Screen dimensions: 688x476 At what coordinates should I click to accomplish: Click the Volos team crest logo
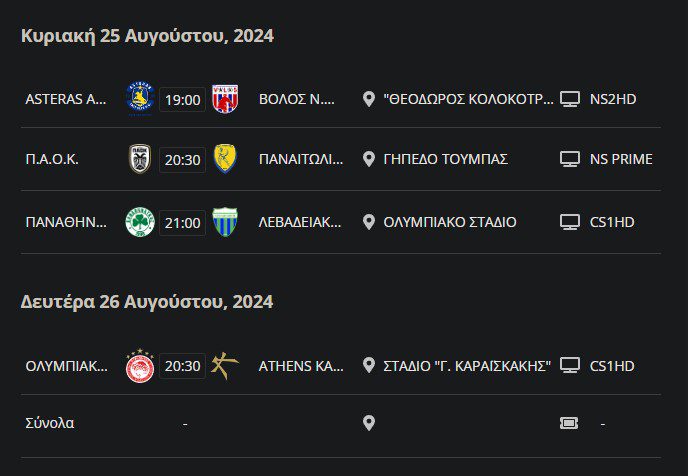coord(225,98)
